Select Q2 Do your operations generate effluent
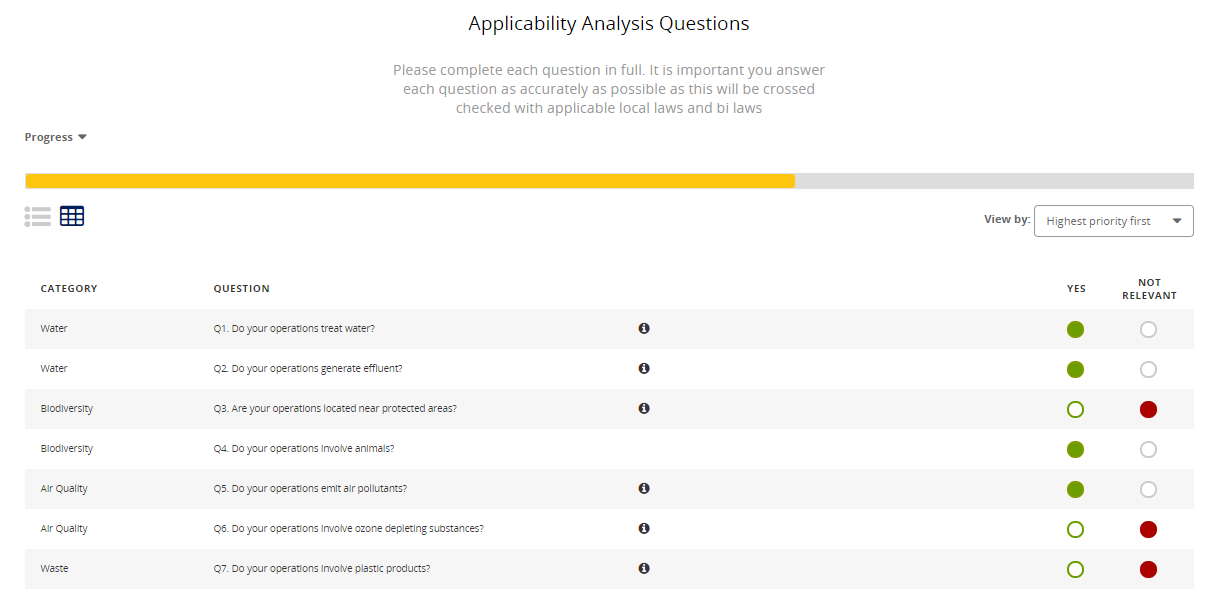Image resolution: width=1219 pixels, height=594 pixels. pyautogui.click(x=609, y=369)
